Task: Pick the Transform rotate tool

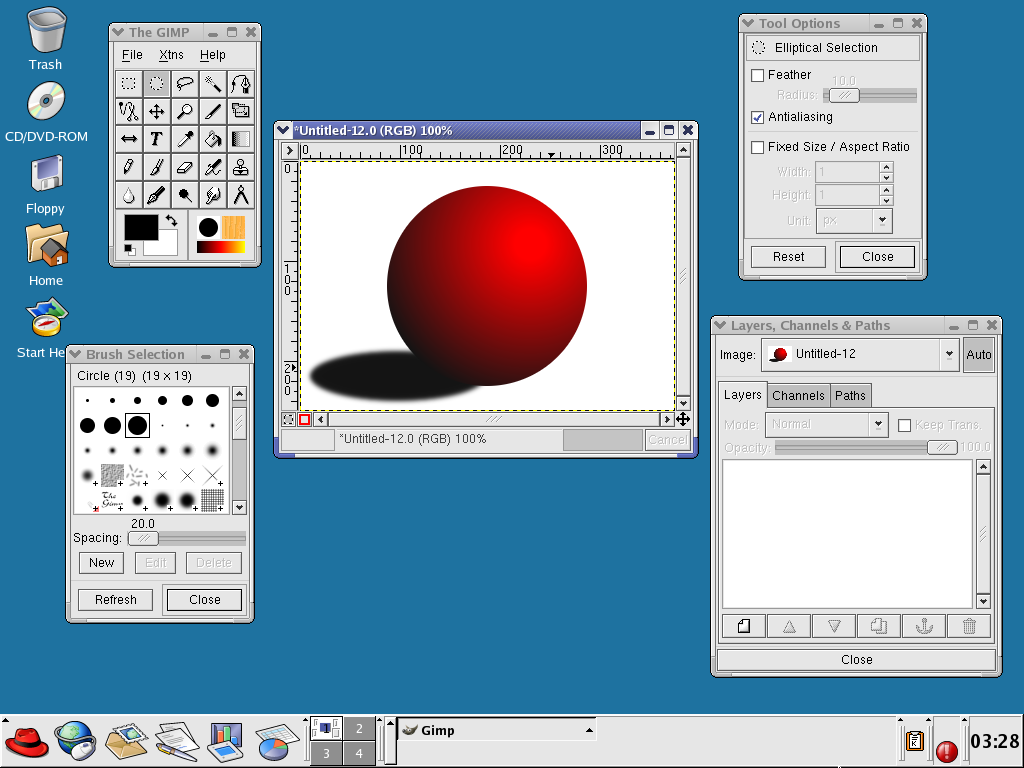Action: point(241,112)
